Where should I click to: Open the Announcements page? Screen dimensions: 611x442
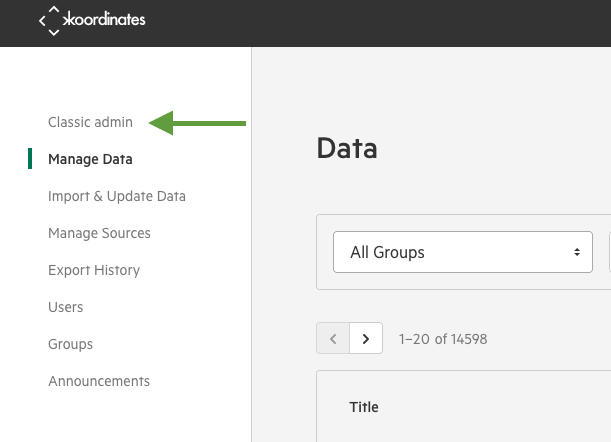(x=99, y=381)
